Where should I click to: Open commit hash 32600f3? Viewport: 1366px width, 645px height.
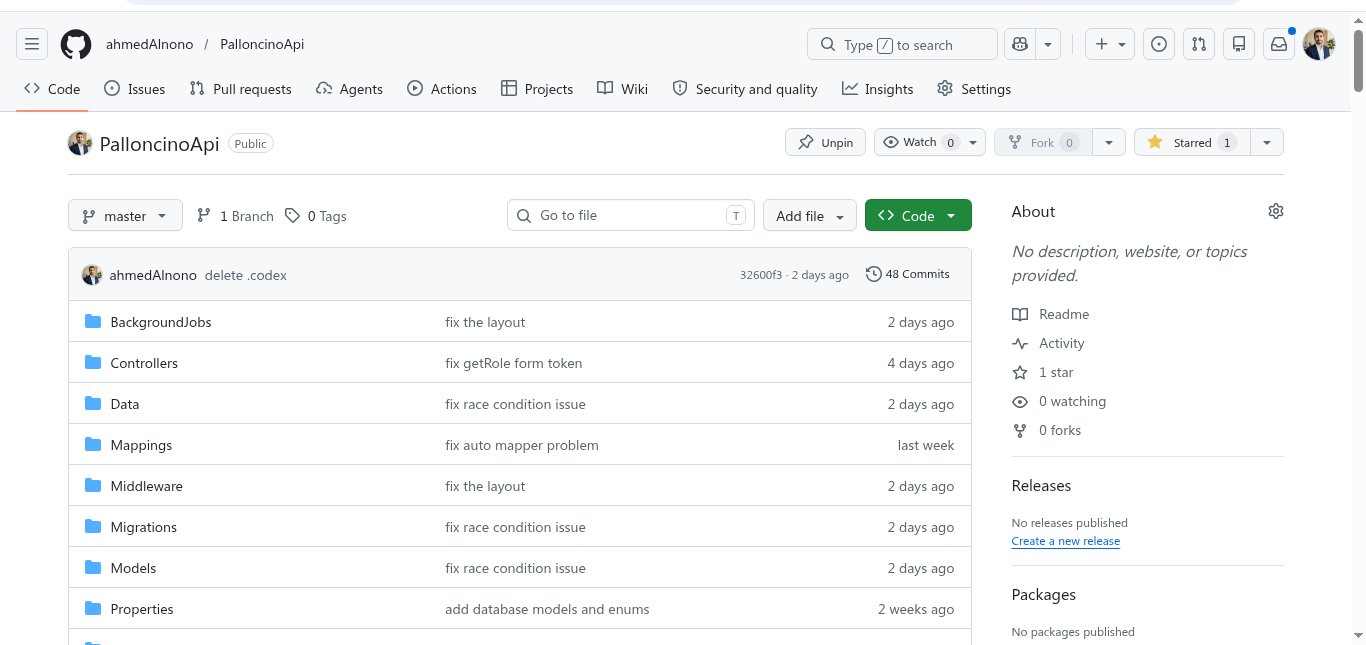761,274
